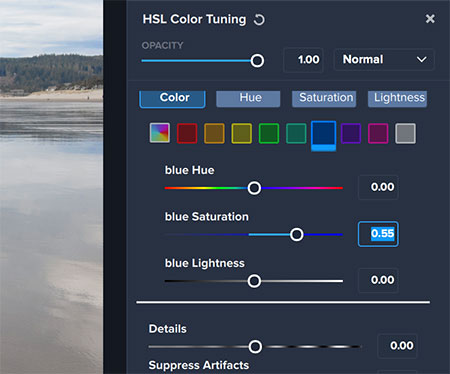Select the aqua teal color swatch
The width and height of the screenshot is (450, 374).
click(296, 133)
